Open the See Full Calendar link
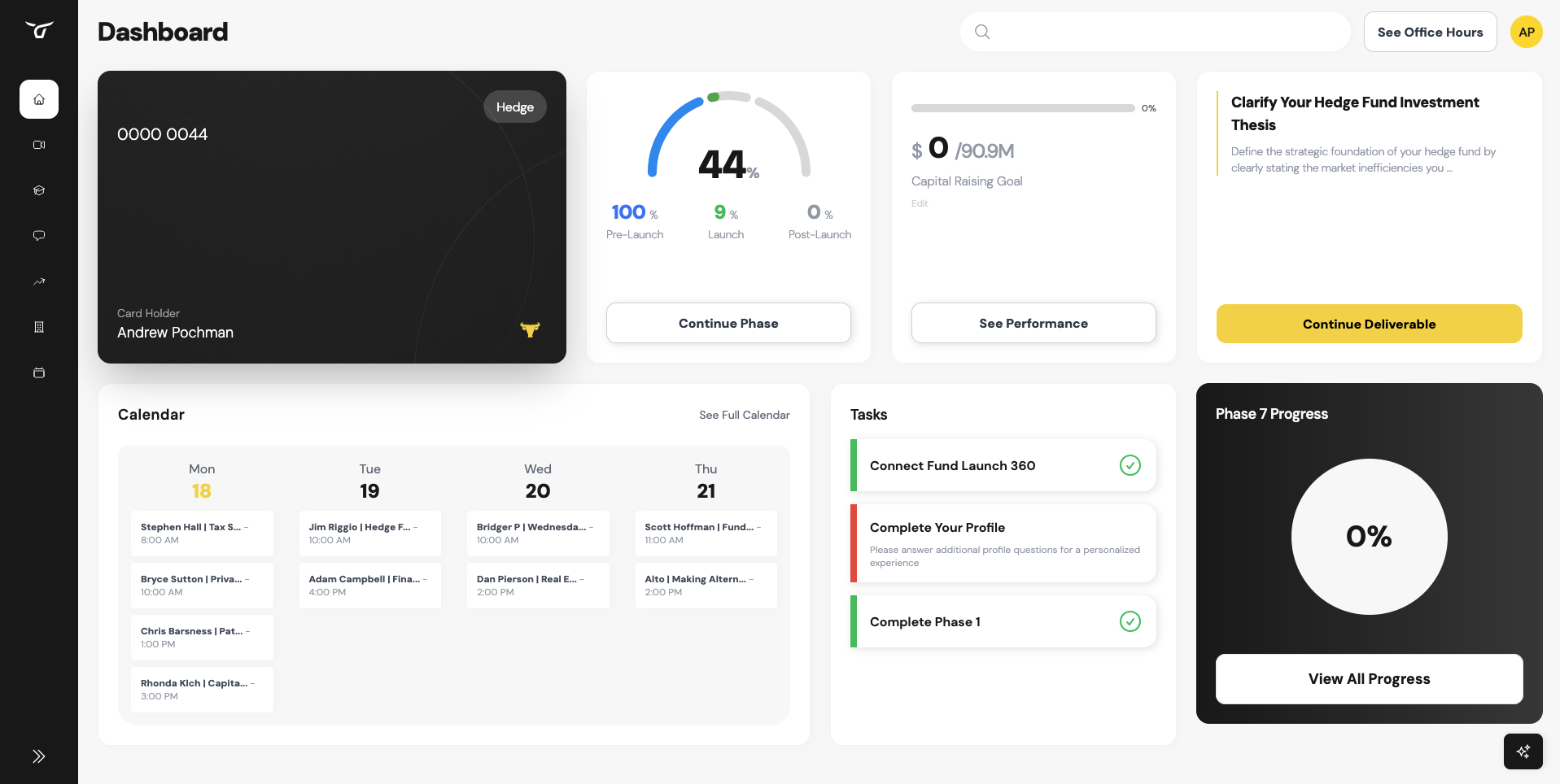 point(744,415)
